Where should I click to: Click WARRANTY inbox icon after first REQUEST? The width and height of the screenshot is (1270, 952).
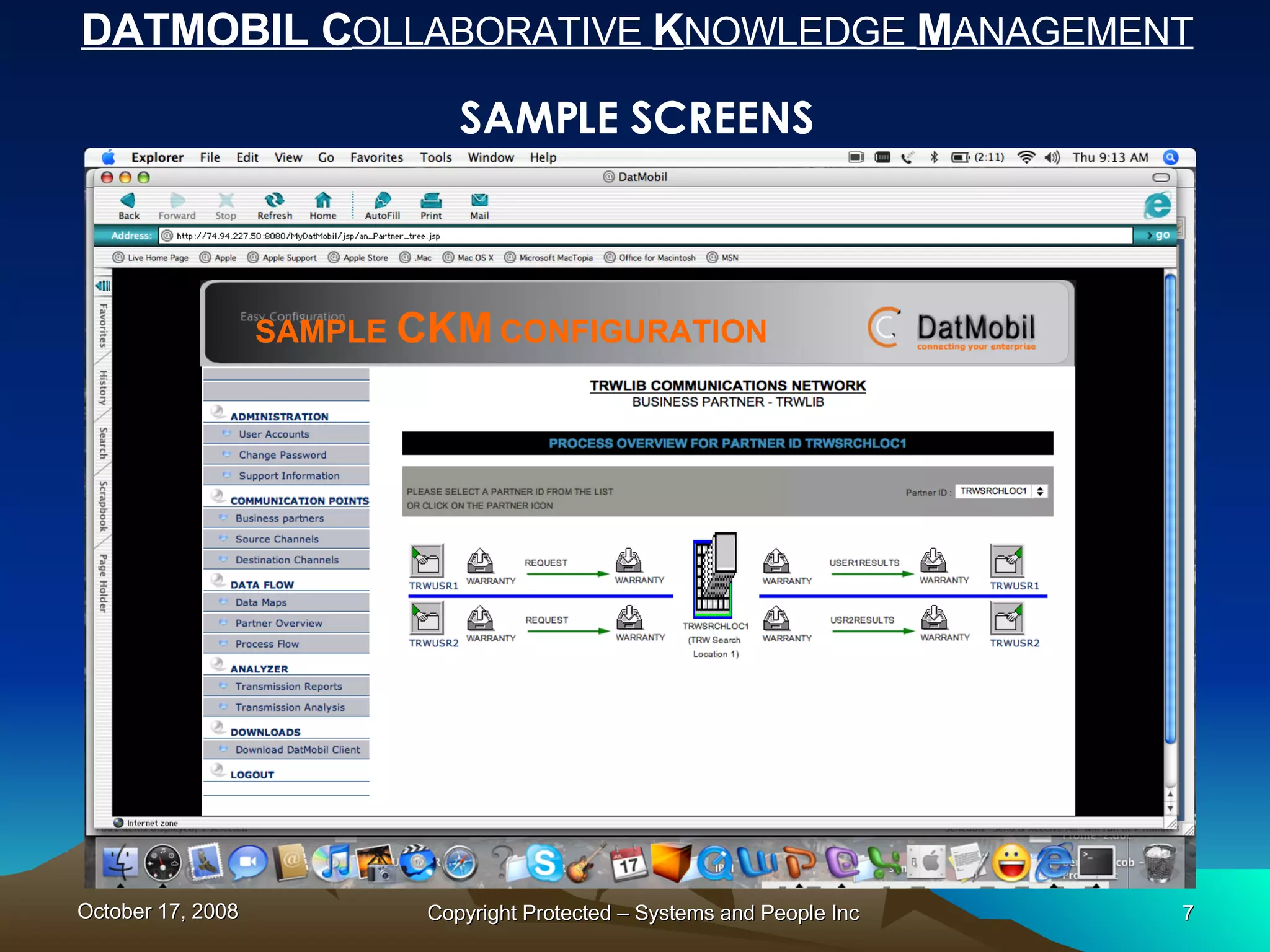click(x=629, y=560)
